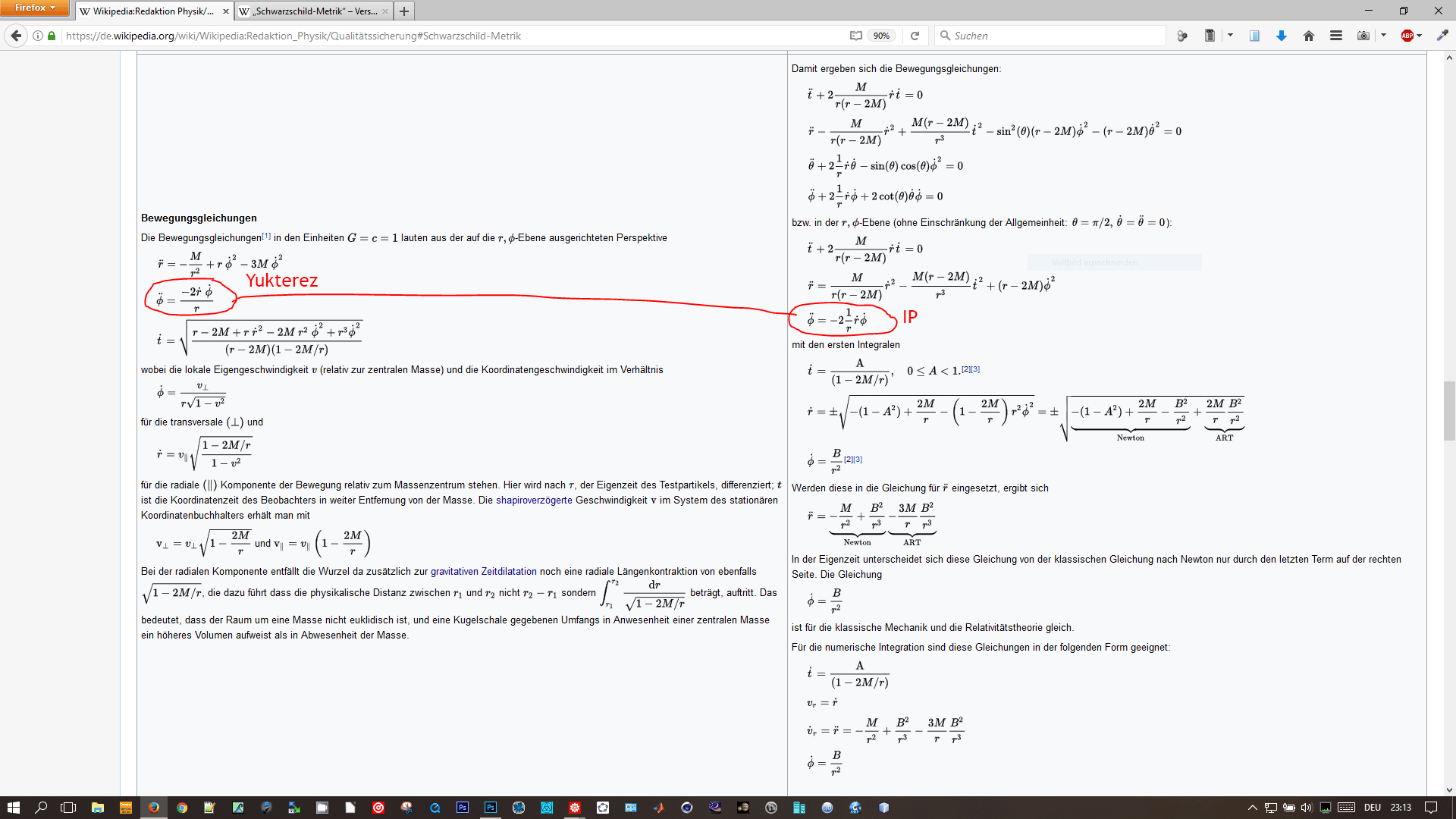Click the page vertical scrollbar thumb
The height and width of the screenshot is (819, 1456).
1449,411
